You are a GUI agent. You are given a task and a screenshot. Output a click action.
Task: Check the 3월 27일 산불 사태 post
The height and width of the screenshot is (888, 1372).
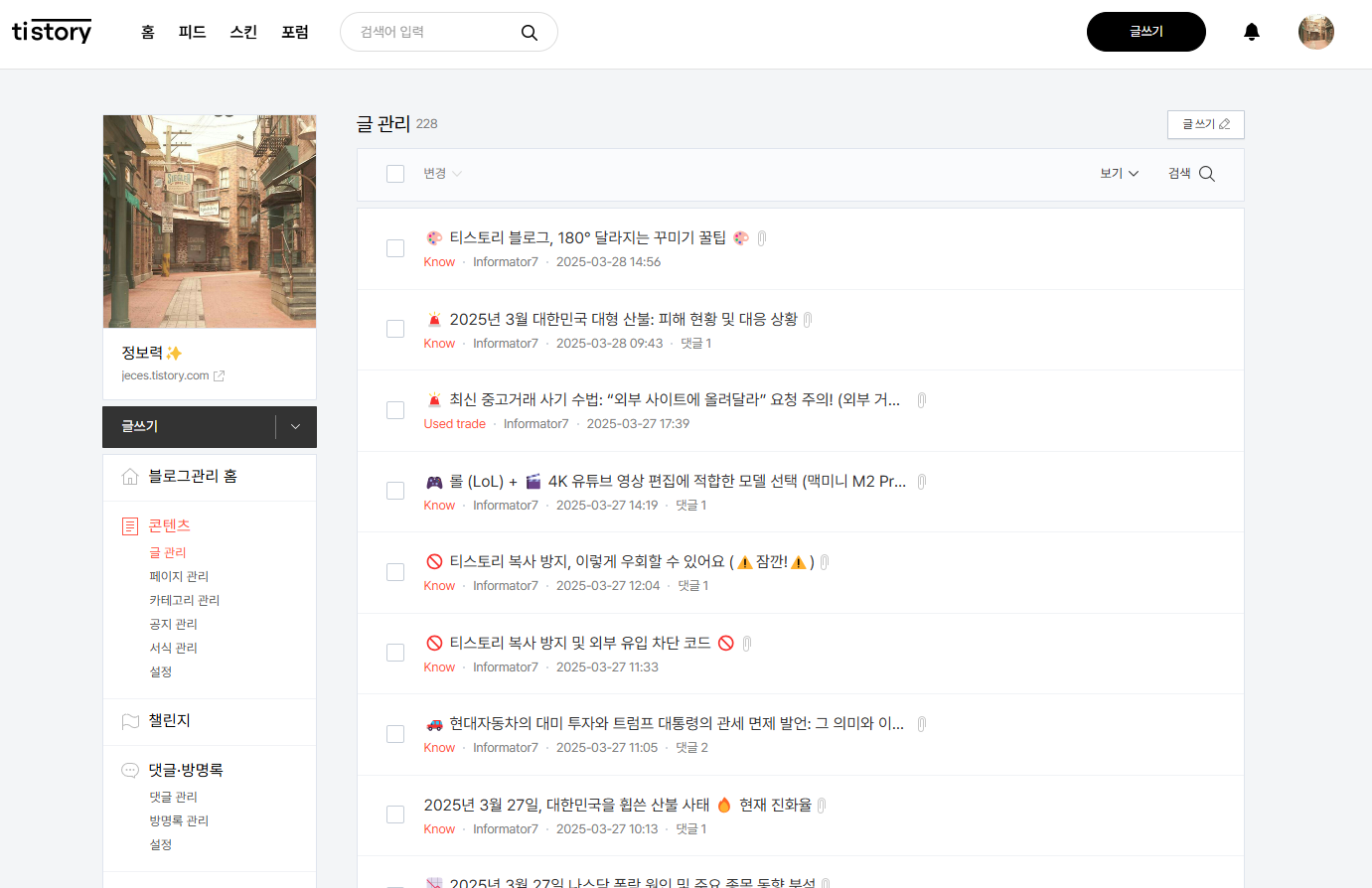point(395,814)
